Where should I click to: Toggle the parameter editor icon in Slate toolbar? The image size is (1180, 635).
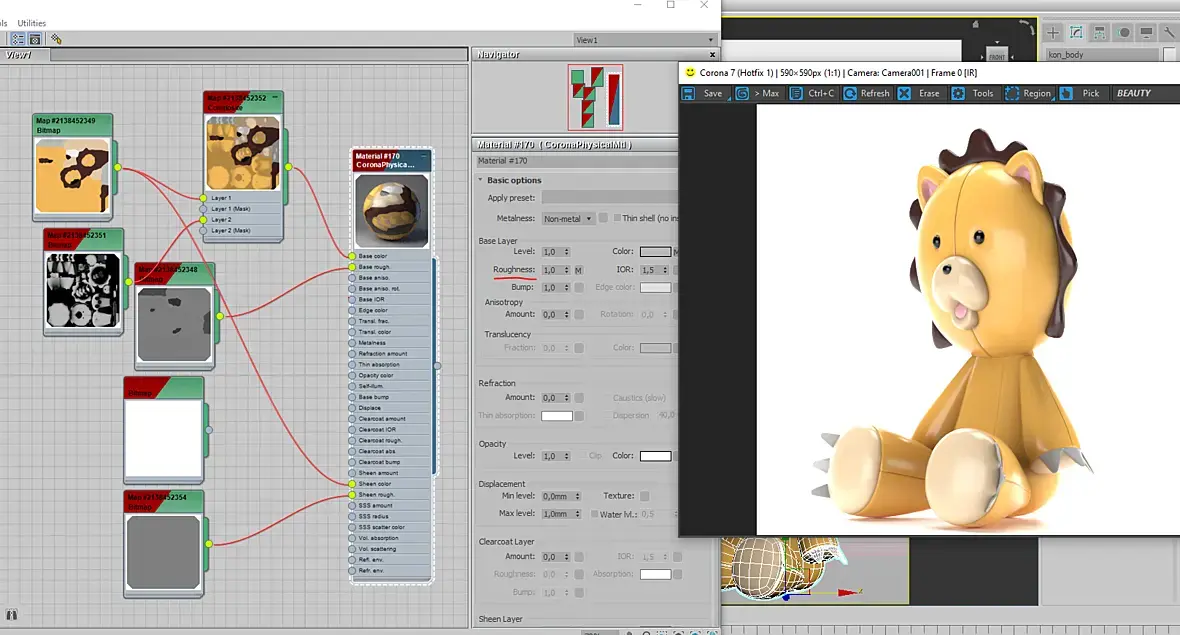pyautogui.click(x=35, y=39)
